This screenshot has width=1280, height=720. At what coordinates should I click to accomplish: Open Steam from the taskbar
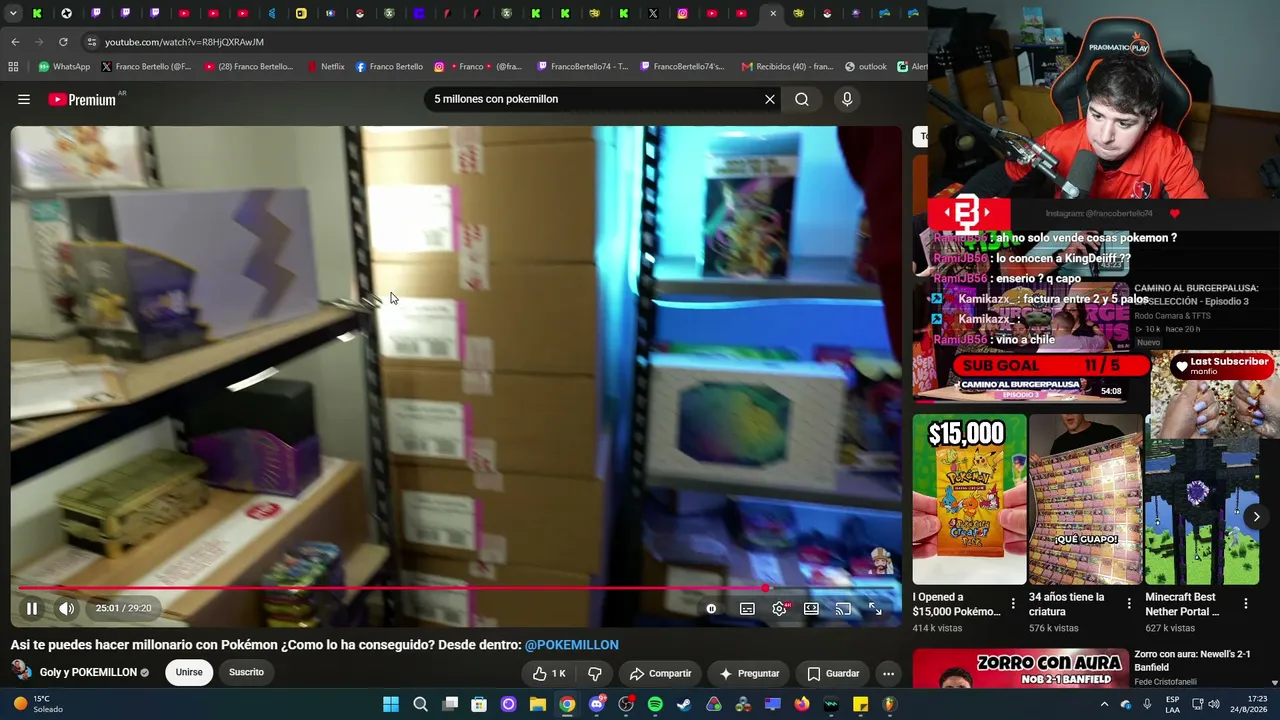pyautogui.click(x=684, y=704)
